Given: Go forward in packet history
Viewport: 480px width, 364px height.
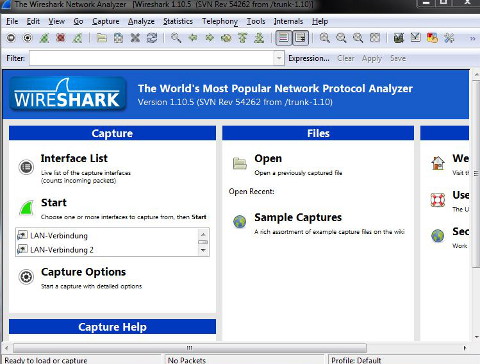Looking at the screenshot, I should pyautogui.click(x=209, y=38).
